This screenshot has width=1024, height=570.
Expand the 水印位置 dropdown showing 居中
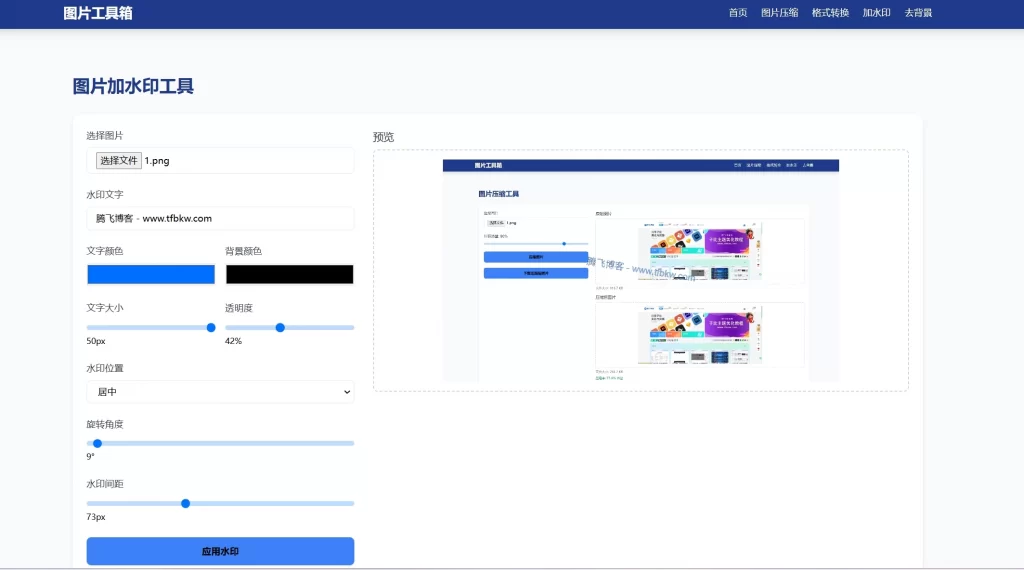(x=220, y=392)
